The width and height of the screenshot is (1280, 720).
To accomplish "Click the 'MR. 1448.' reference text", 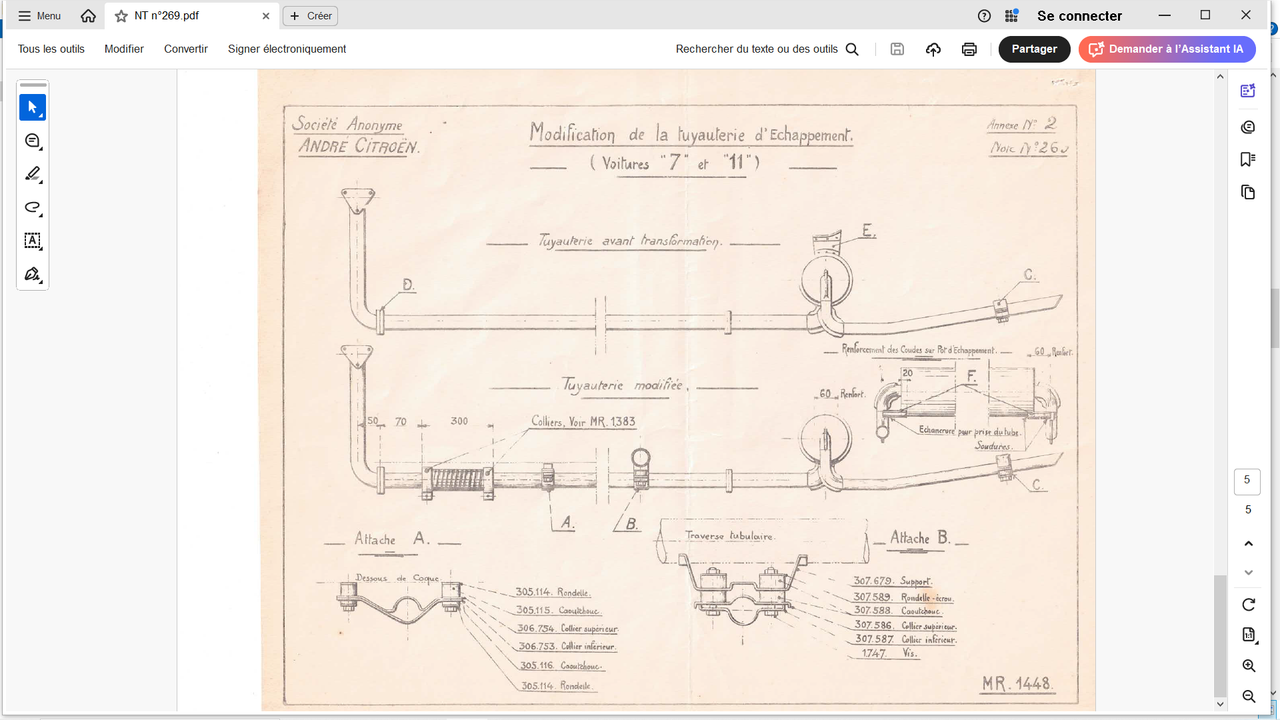I will [x=1016, y=684].
